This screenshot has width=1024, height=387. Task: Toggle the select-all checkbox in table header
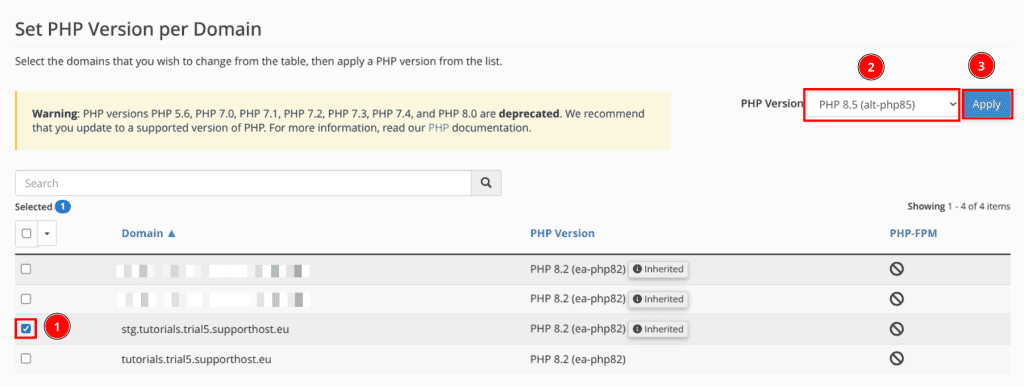click(27, 234)
